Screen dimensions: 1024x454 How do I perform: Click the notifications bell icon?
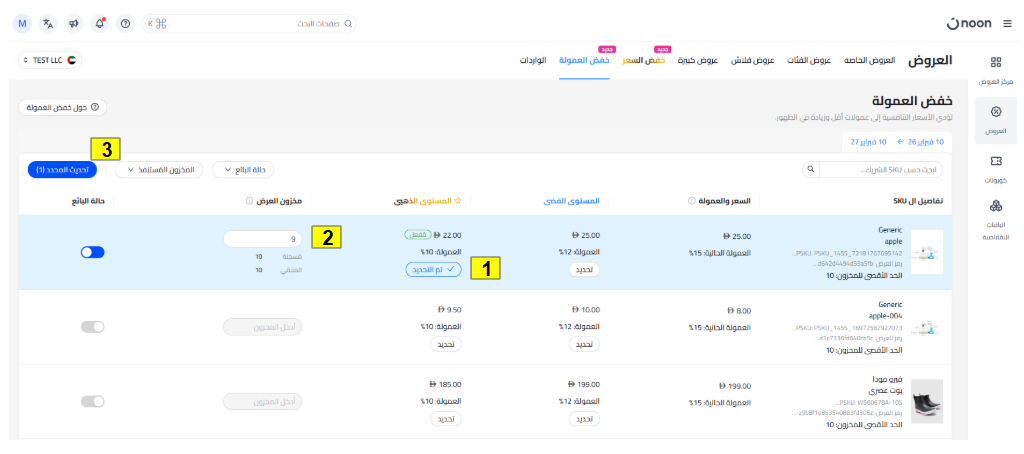click(99, 23)
